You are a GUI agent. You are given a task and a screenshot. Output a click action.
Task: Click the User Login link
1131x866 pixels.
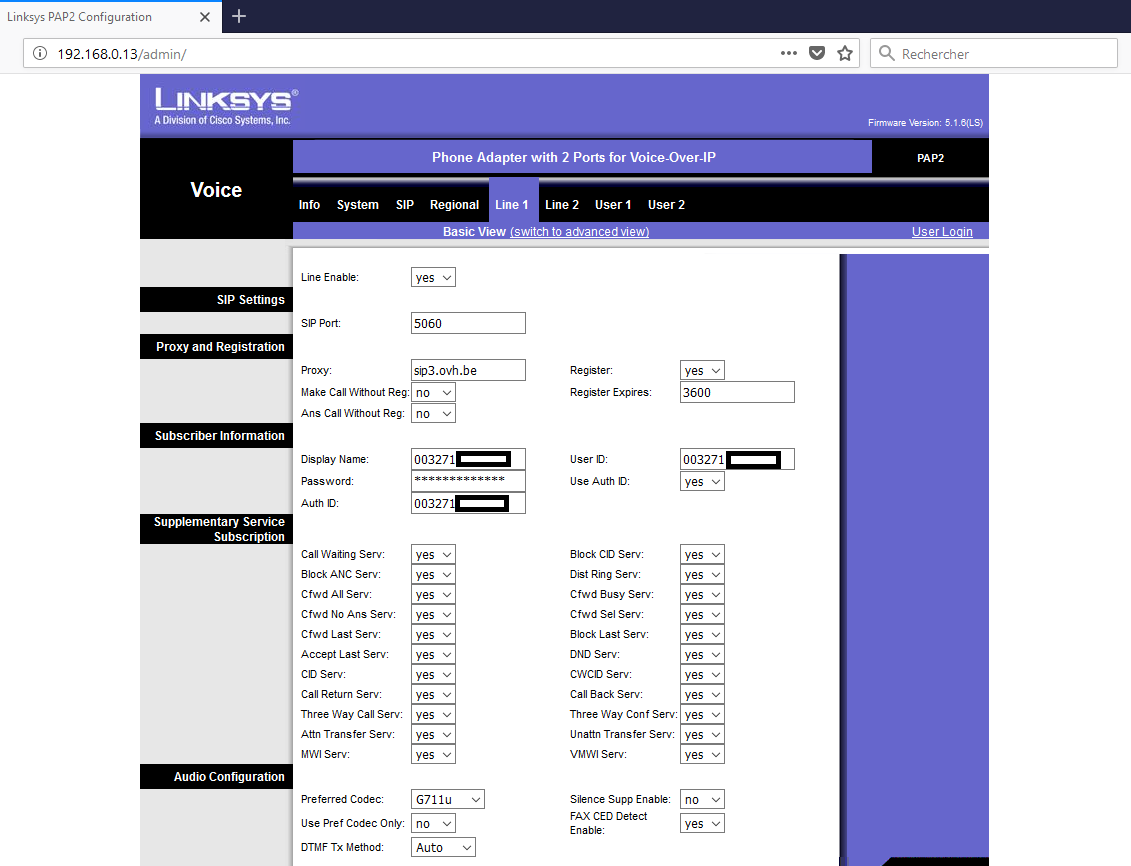[941, 232]
